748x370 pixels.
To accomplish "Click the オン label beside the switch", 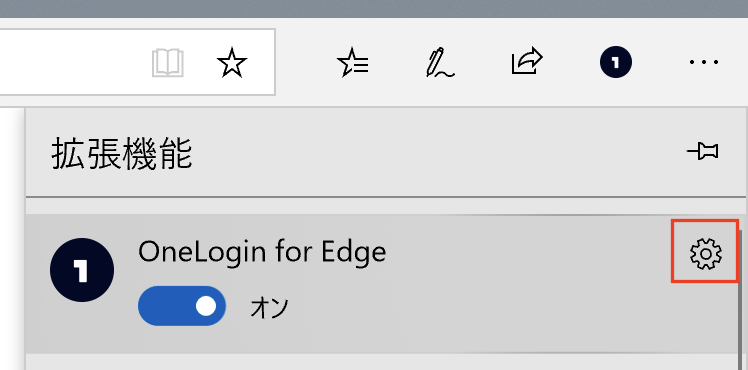I will [x=270, y=308].
